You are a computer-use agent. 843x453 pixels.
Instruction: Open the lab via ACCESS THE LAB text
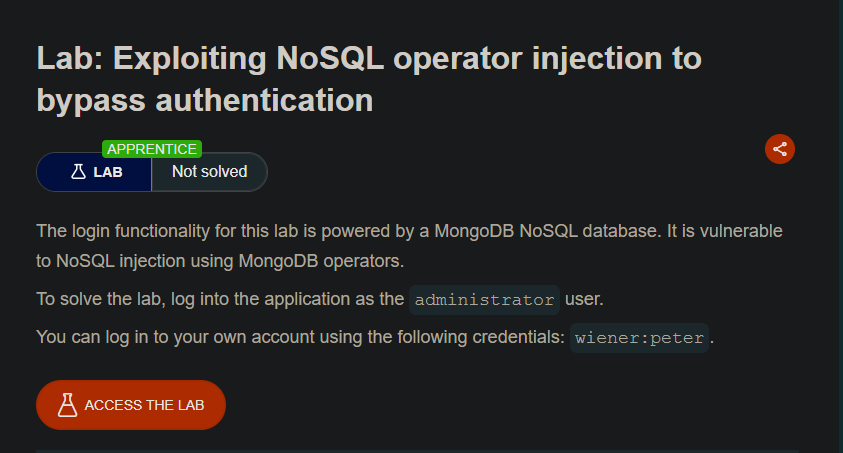144,405
